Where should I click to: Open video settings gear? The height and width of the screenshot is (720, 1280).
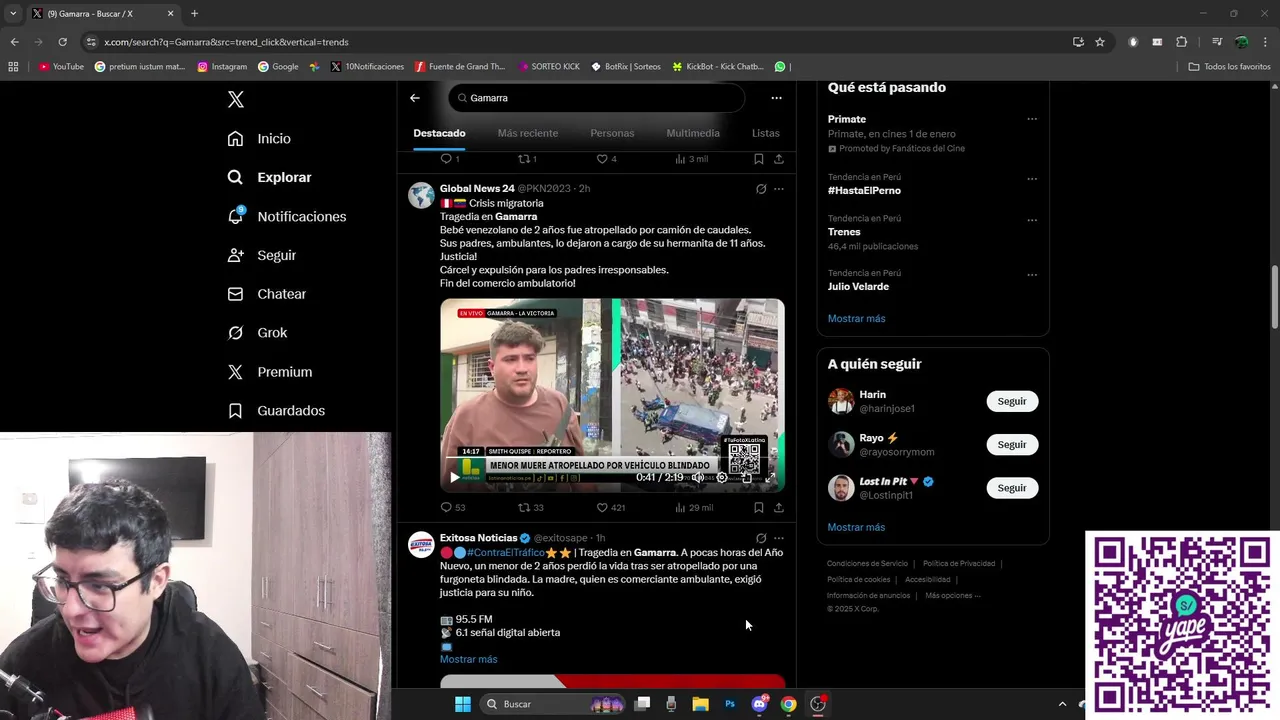tap(722, 478)
